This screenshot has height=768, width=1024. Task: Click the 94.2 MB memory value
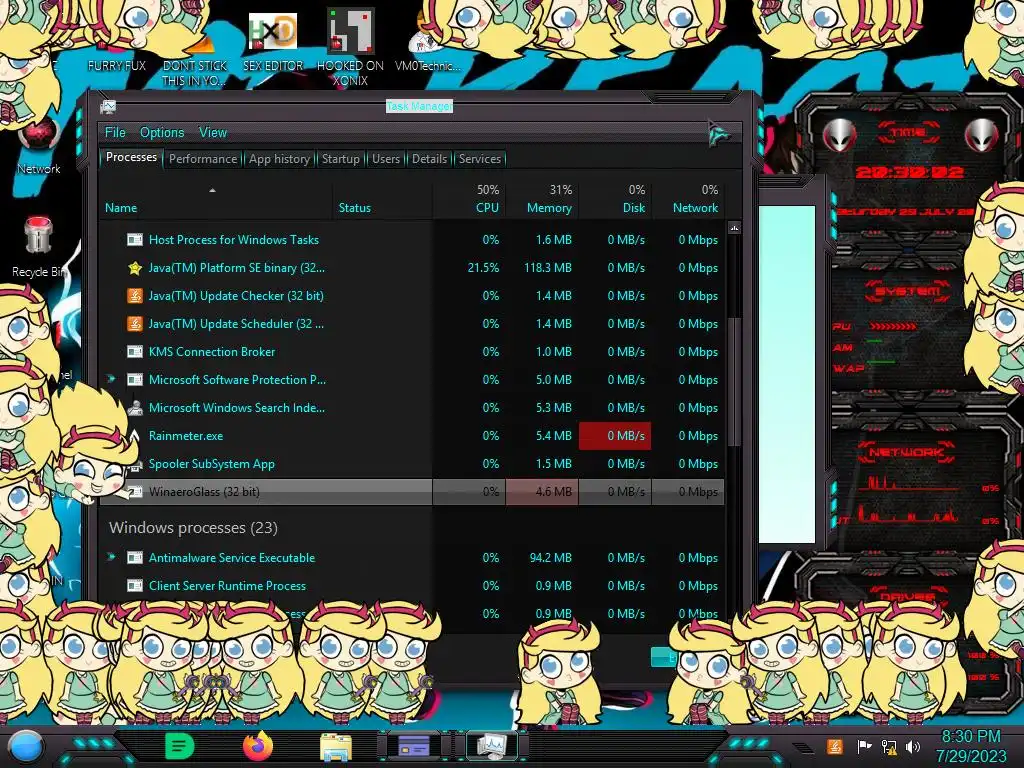pos(551,558)
